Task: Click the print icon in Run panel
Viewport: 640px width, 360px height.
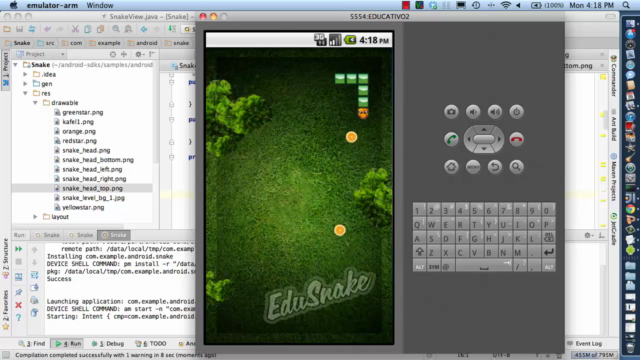Action: pyautogui.click(x=34, y=301)
